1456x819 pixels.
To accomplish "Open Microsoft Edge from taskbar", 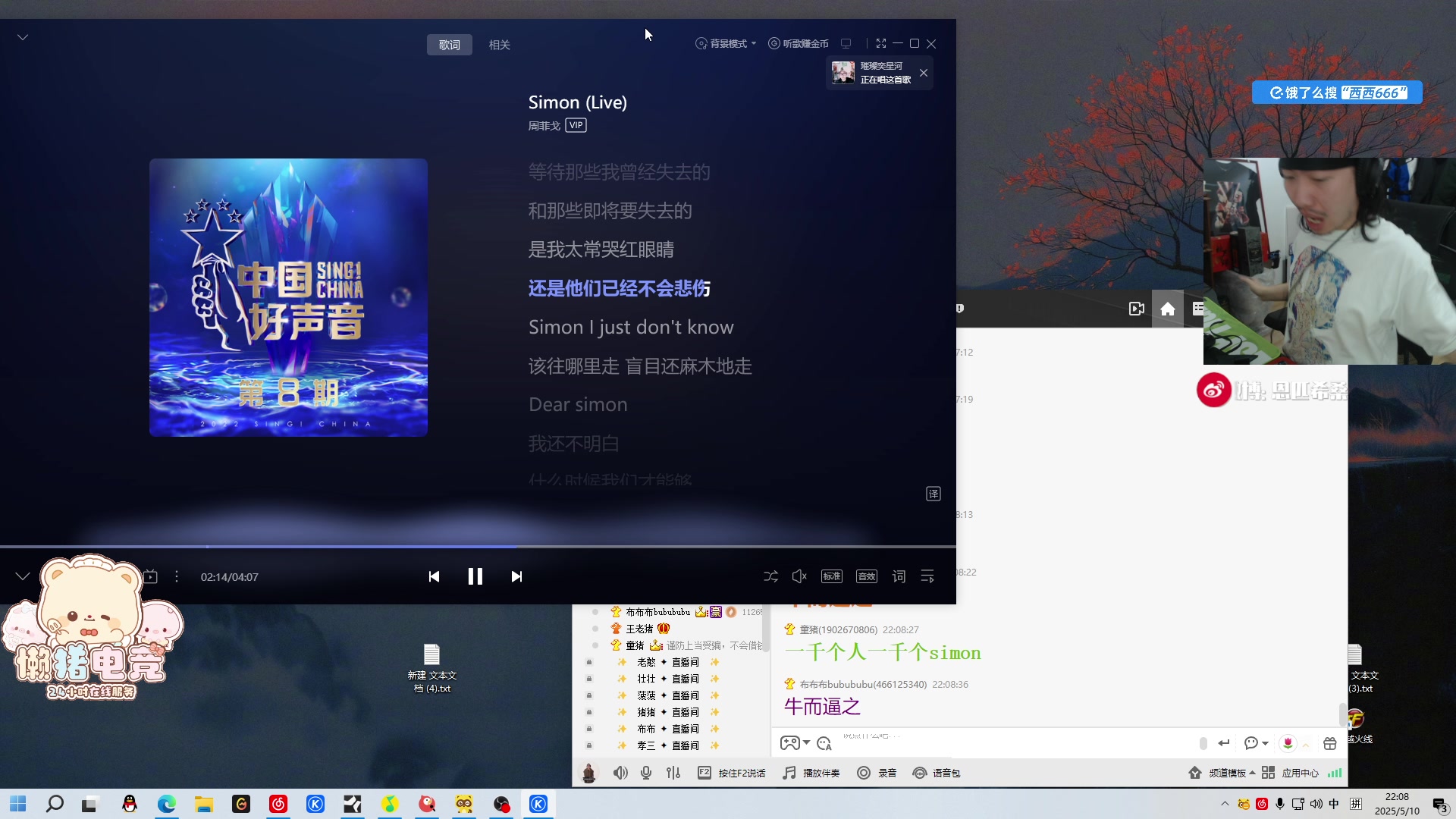I will [x=167, y=804].
